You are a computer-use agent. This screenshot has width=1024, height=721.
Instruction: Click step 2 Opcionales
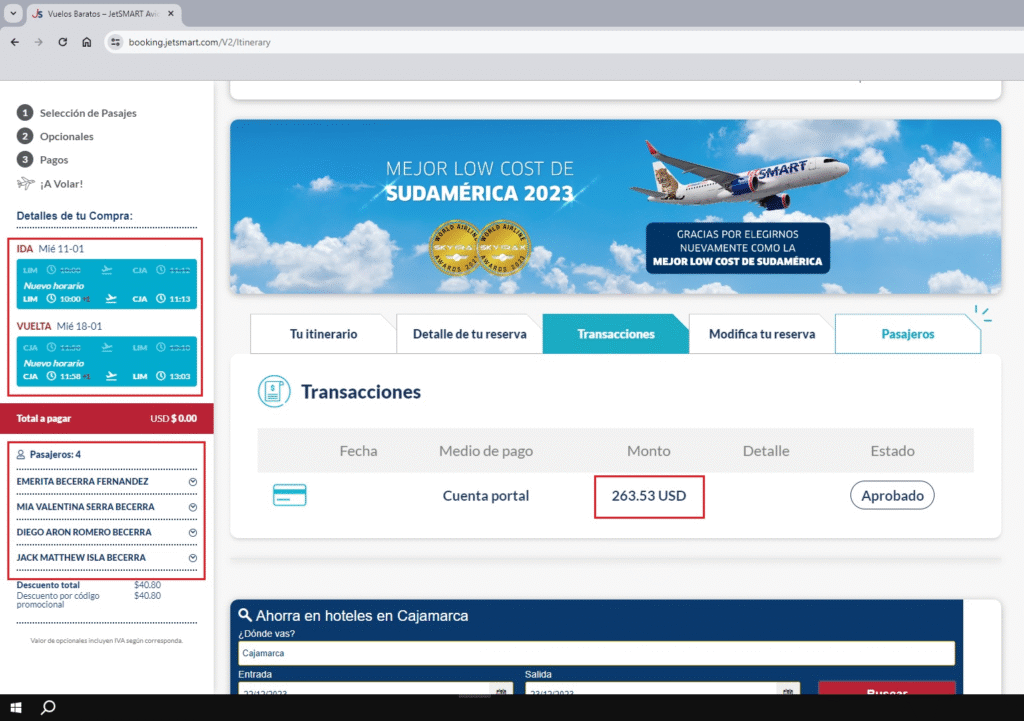[55, 136]
